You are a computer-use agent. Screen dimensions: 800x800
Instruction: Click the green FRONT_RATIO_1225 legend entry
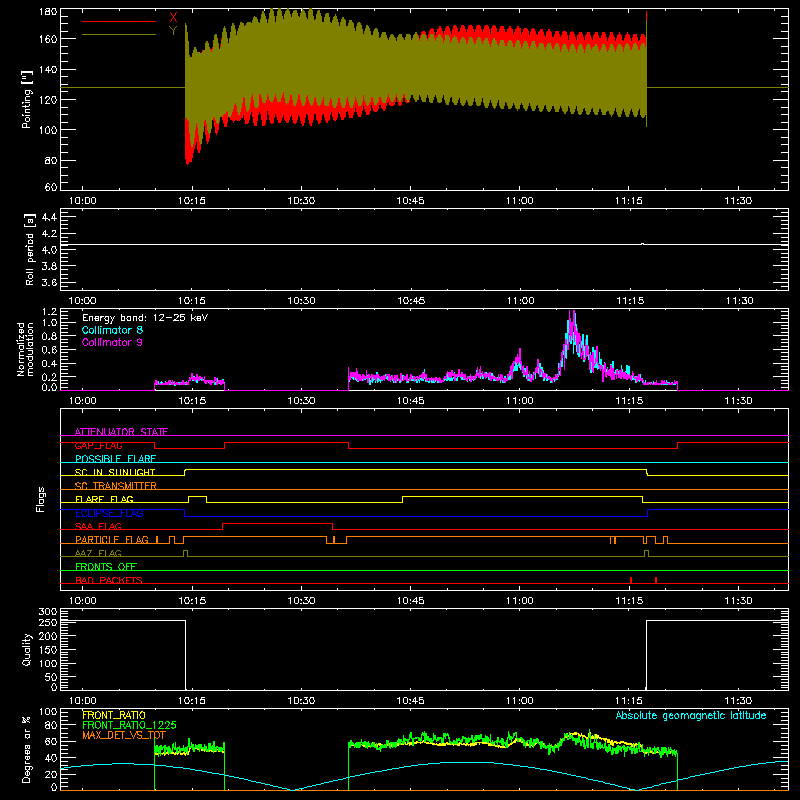coord(129,725)
